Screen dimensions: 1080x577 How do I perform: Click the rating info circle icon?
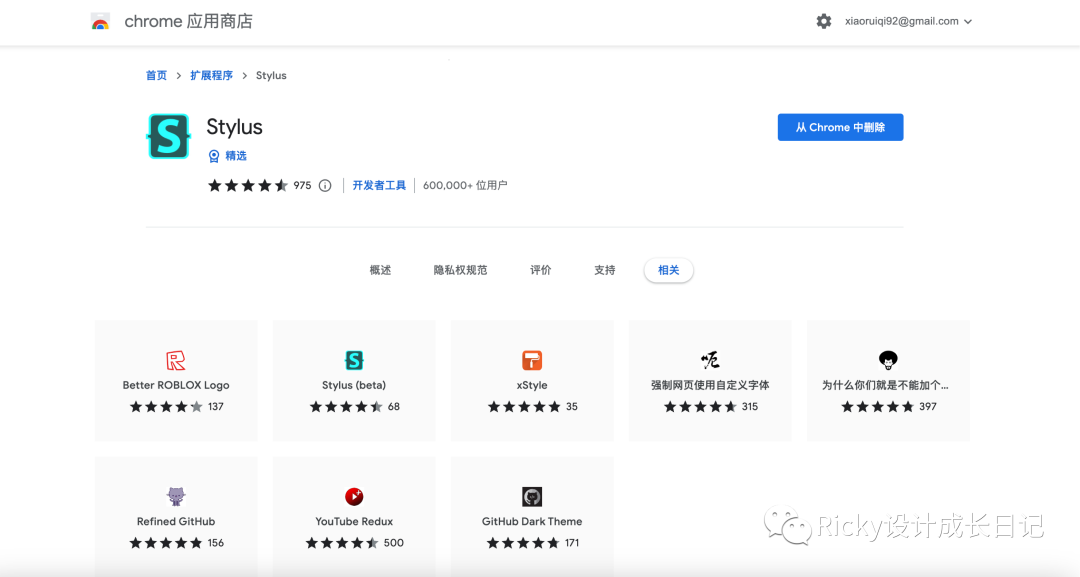click(x=325, y=185)
